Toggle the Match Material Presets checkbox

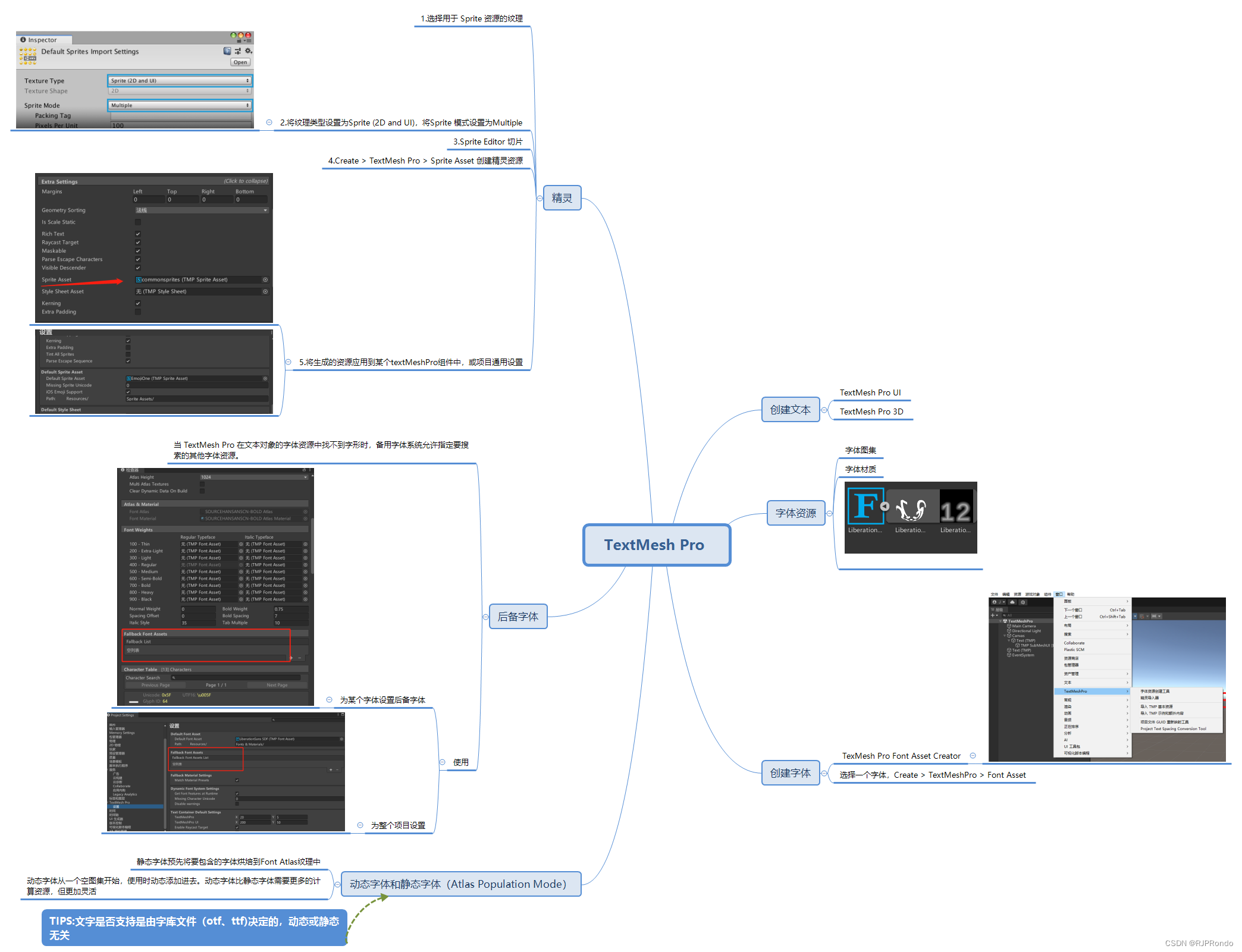click(237, 780)
